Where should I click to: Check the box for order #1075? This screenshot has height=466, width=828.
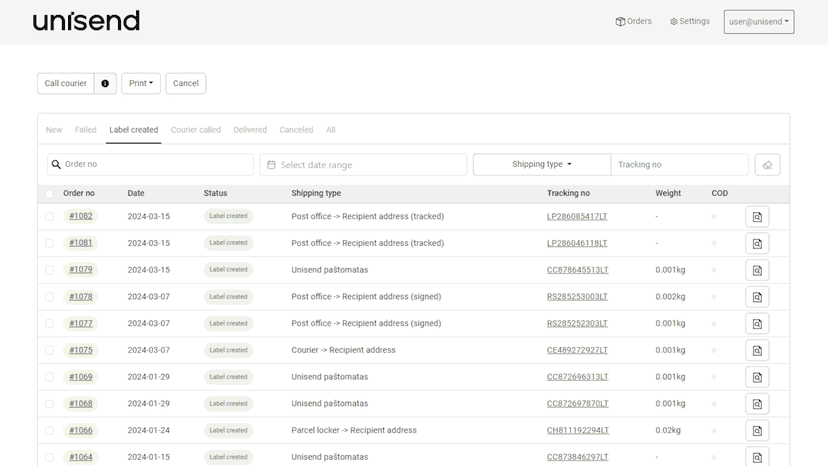pos(49,350)
